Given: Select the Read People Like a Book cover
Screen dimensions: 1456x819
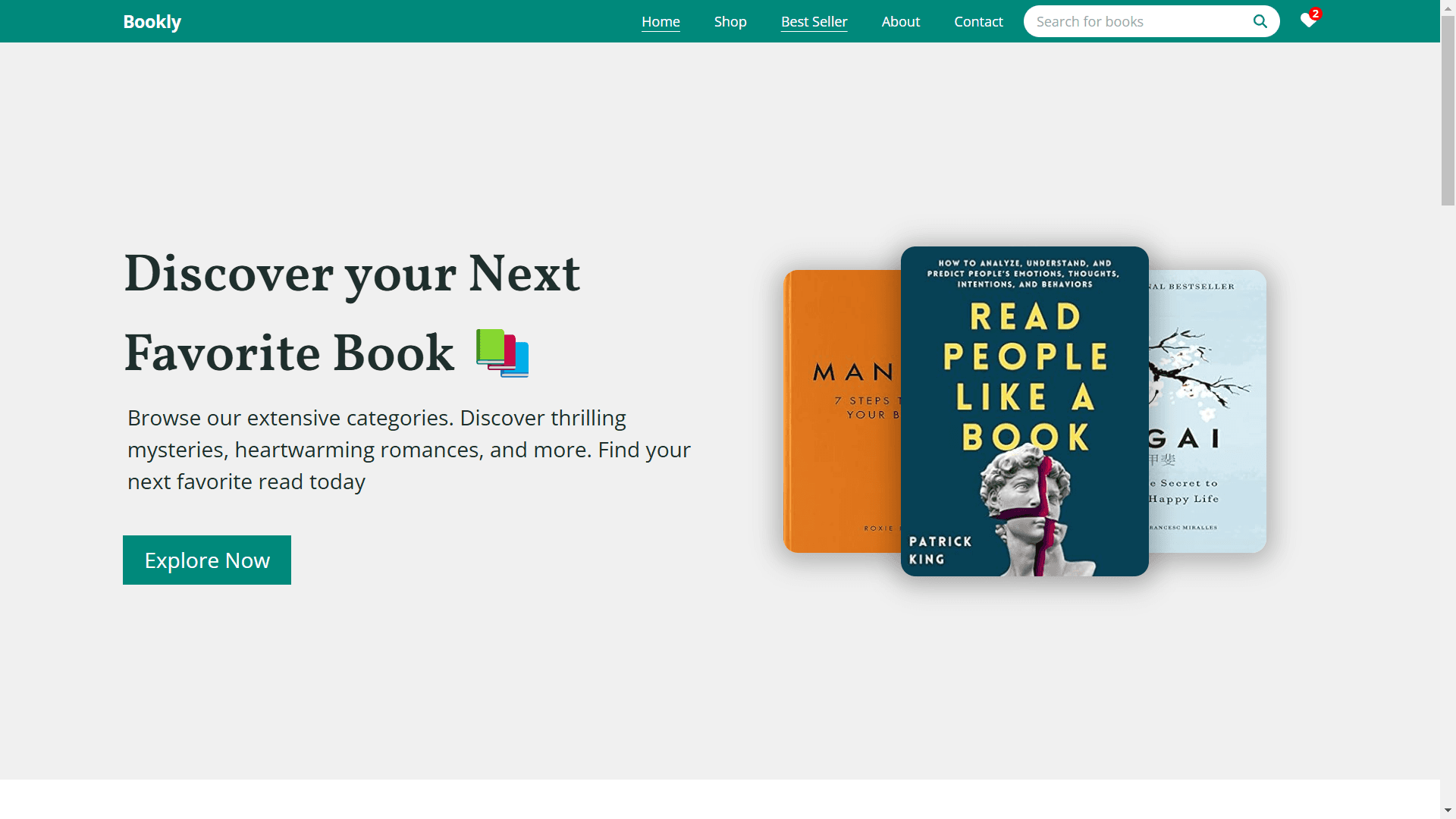Looking at the screenshot, I should pos(1025,411).
